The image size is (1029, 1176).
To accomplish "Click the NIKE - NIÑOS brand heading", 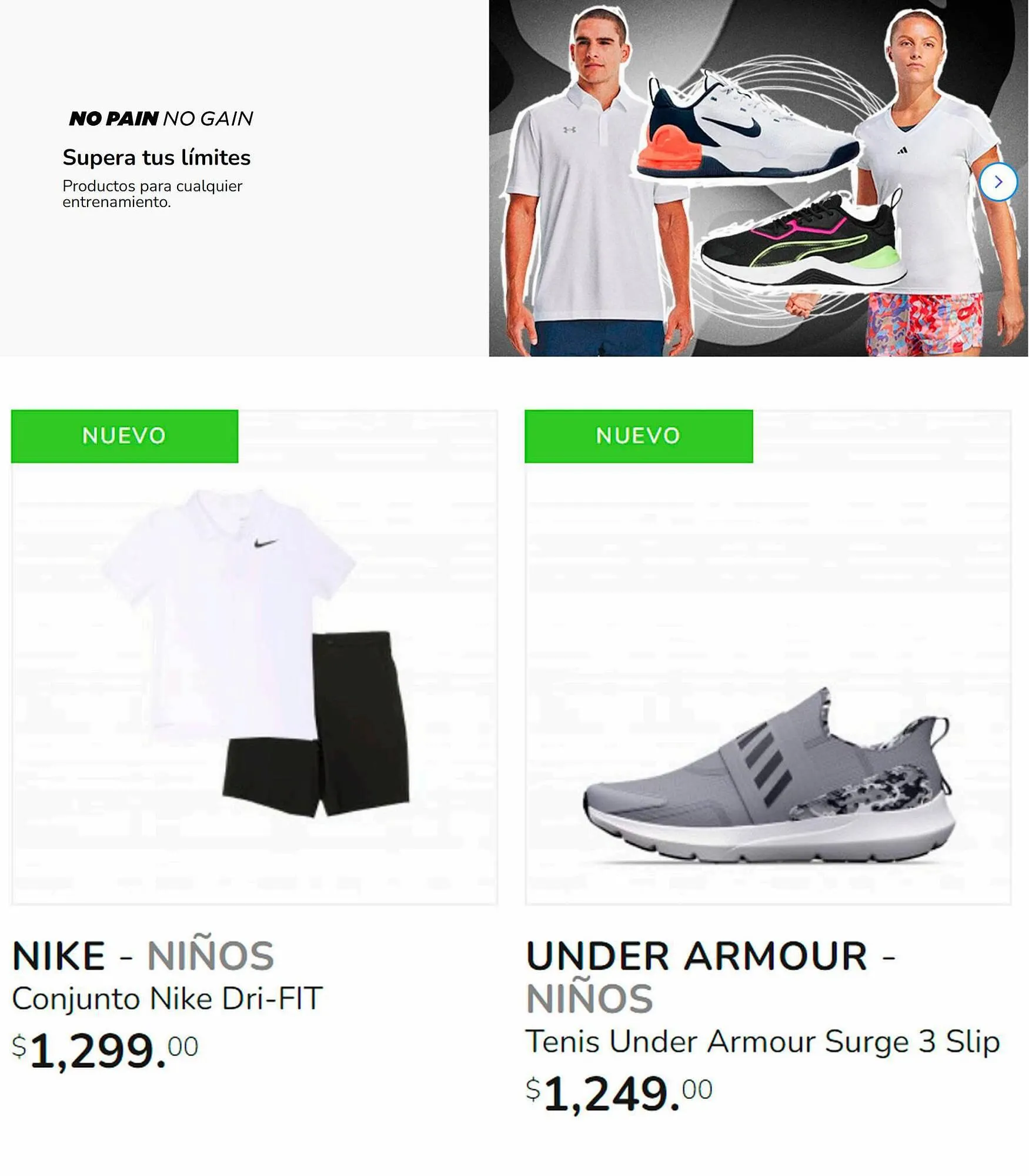I will [143, 955].
